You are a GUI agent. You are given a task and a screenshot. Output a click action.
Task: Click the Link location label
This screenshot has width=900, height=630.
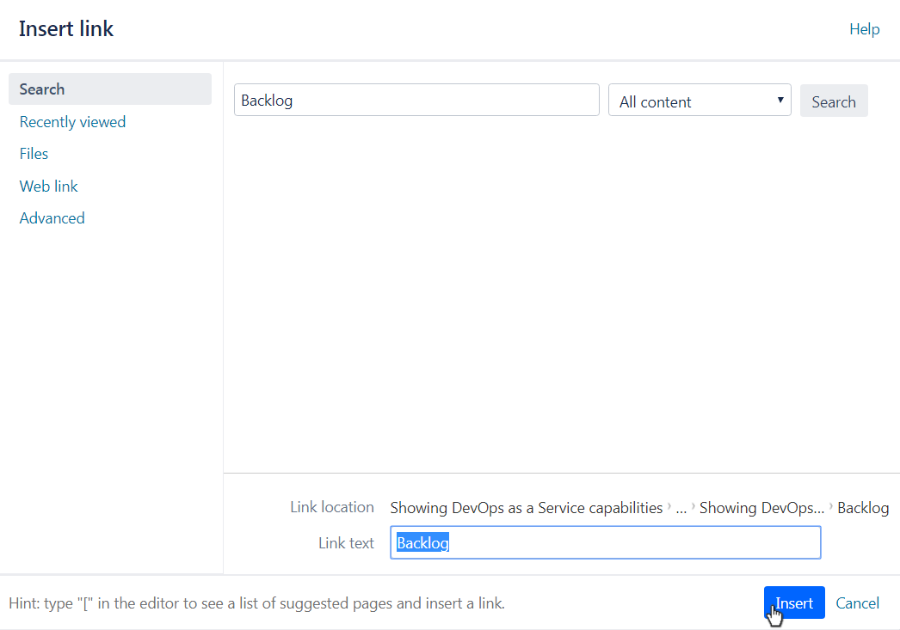(x=332, y=507)
